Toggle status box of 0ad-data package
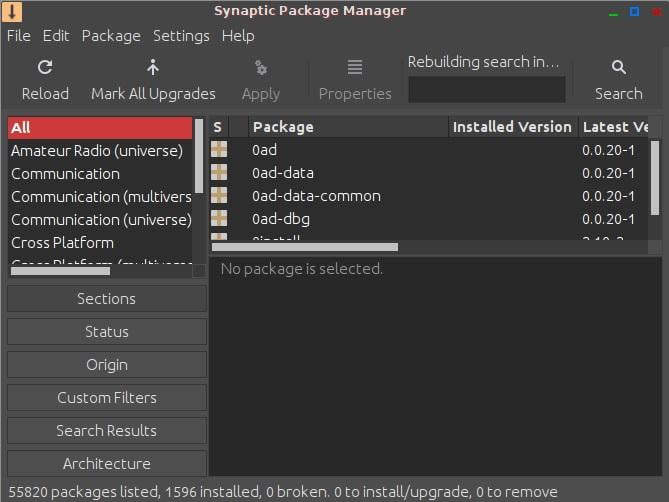Screen dimensions: 669x502 point(219,173)
